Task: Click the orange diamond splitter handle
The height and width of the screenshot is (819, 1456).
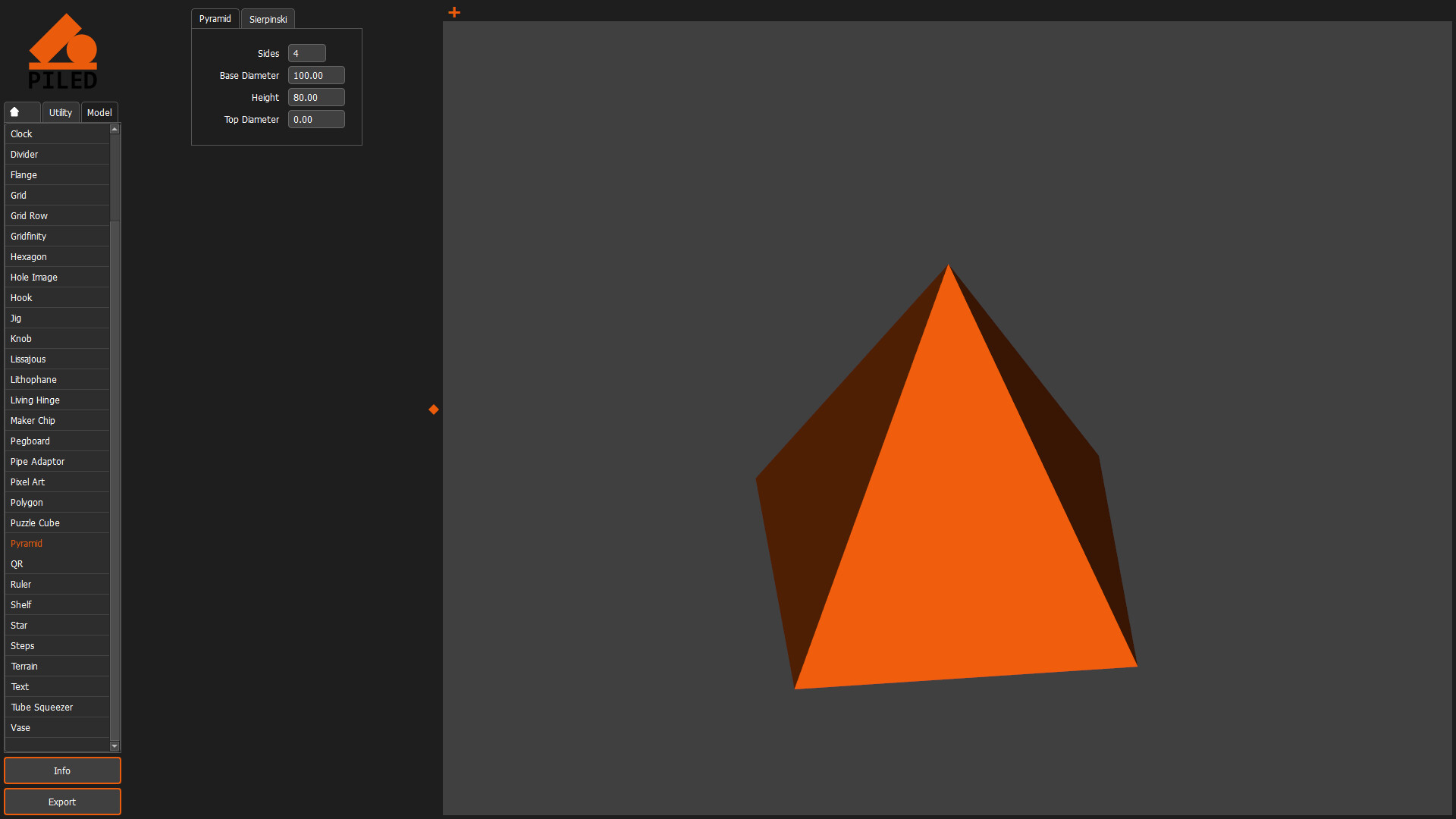Action: click(433, 409)
